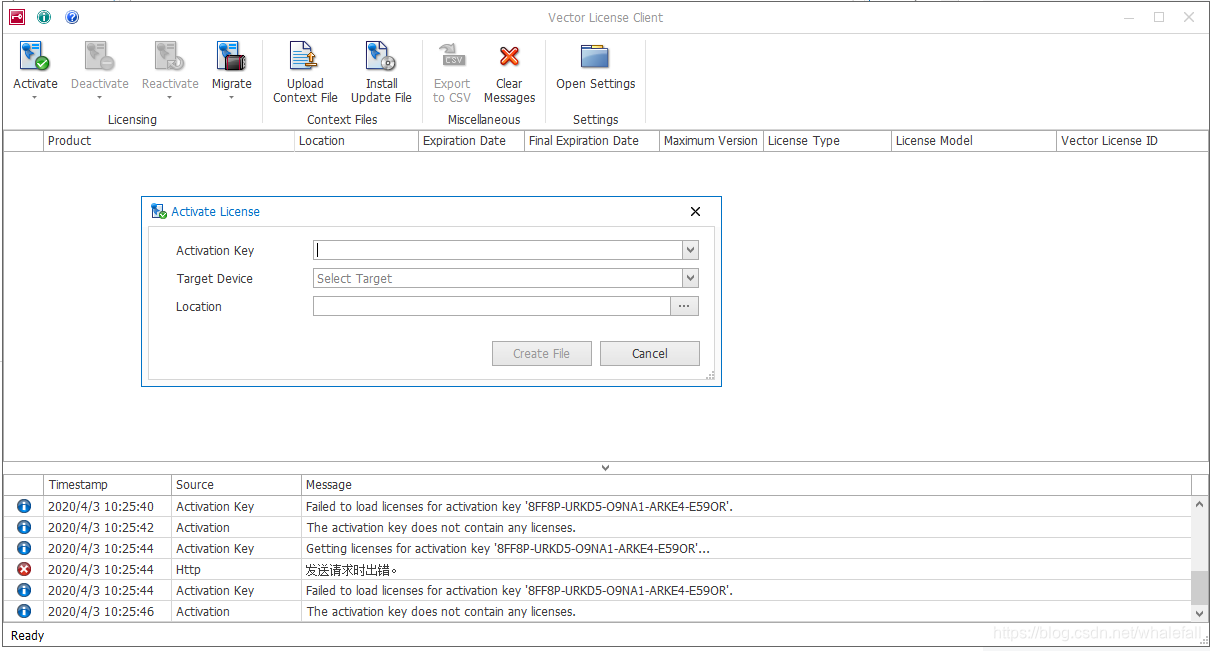Image resolution: width=1210 pixels, height=651 pixels.
Task: Click the Migrate license icon
Action: click(x=231, y=57)
